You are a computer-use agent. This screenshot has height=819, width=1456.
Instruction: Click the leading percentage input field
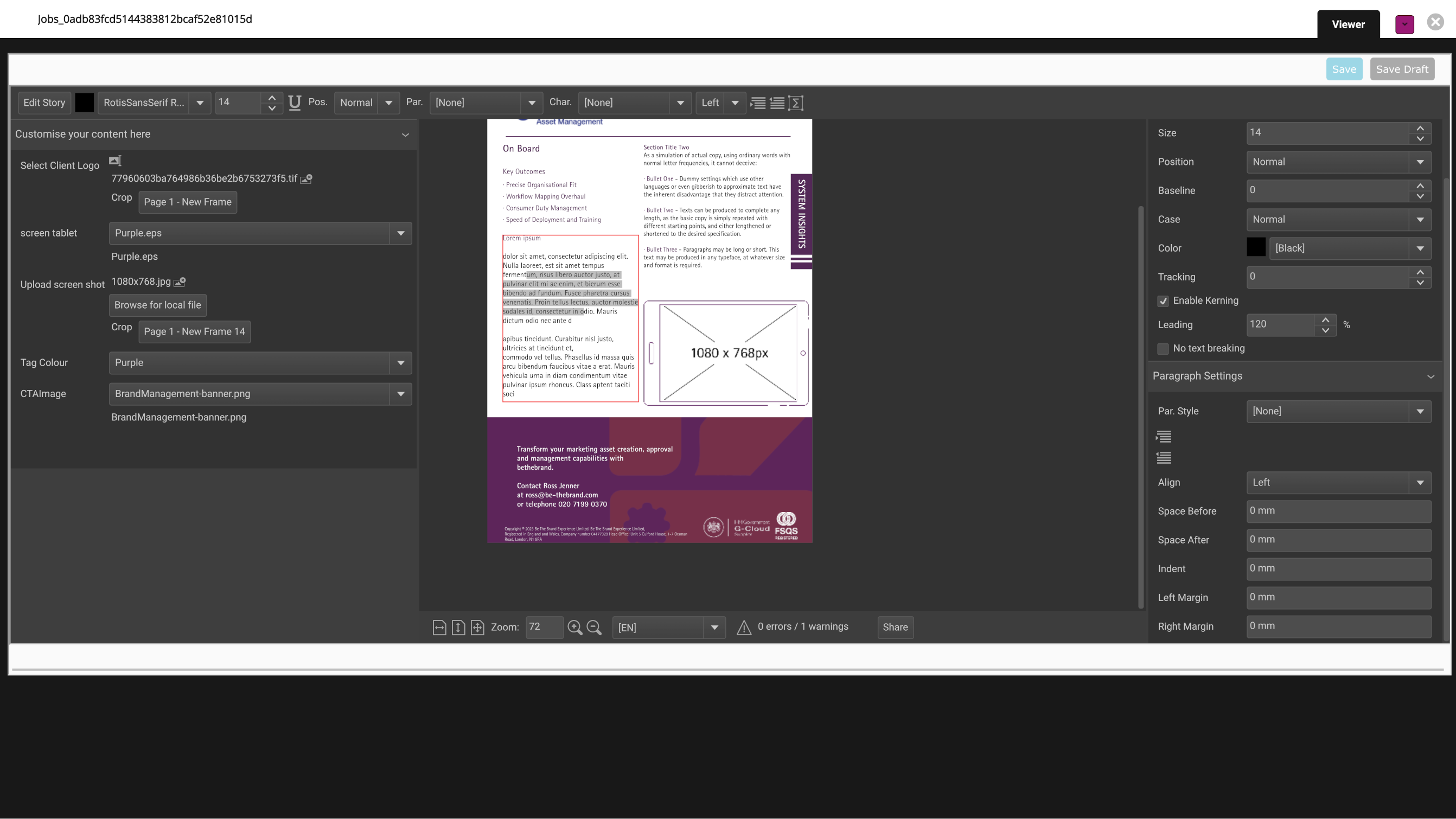pyautogui.click(x=1285, y=324)
